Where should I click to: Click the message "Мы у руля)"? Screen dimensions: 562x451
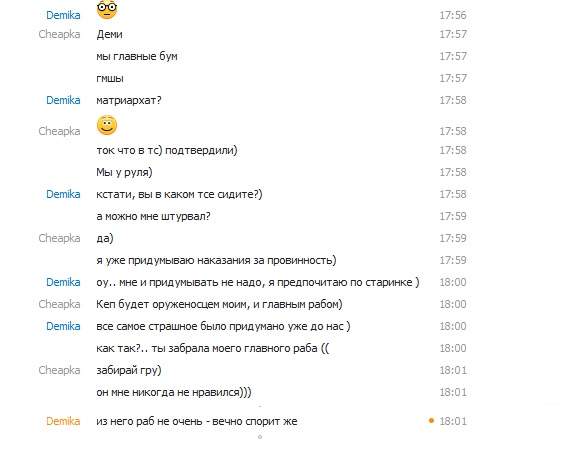[x=124, y=172]
